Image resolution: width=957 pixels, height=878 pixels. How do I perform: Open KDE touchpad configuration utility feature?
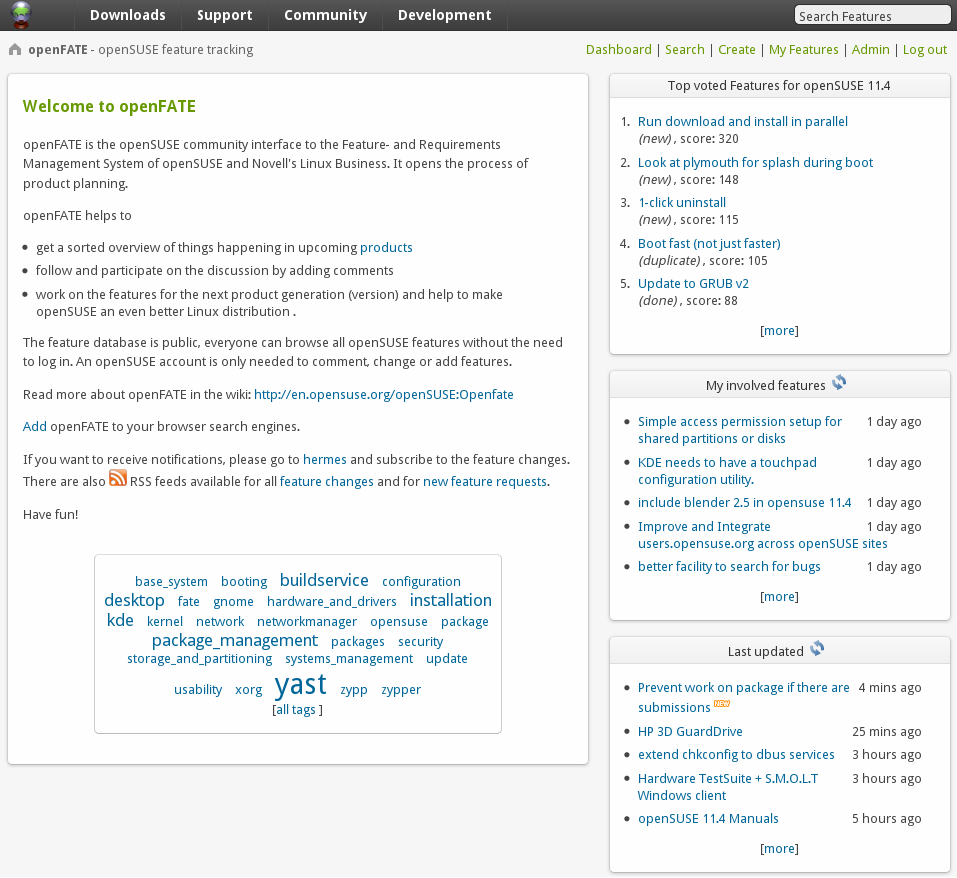(x=728, y=471)
